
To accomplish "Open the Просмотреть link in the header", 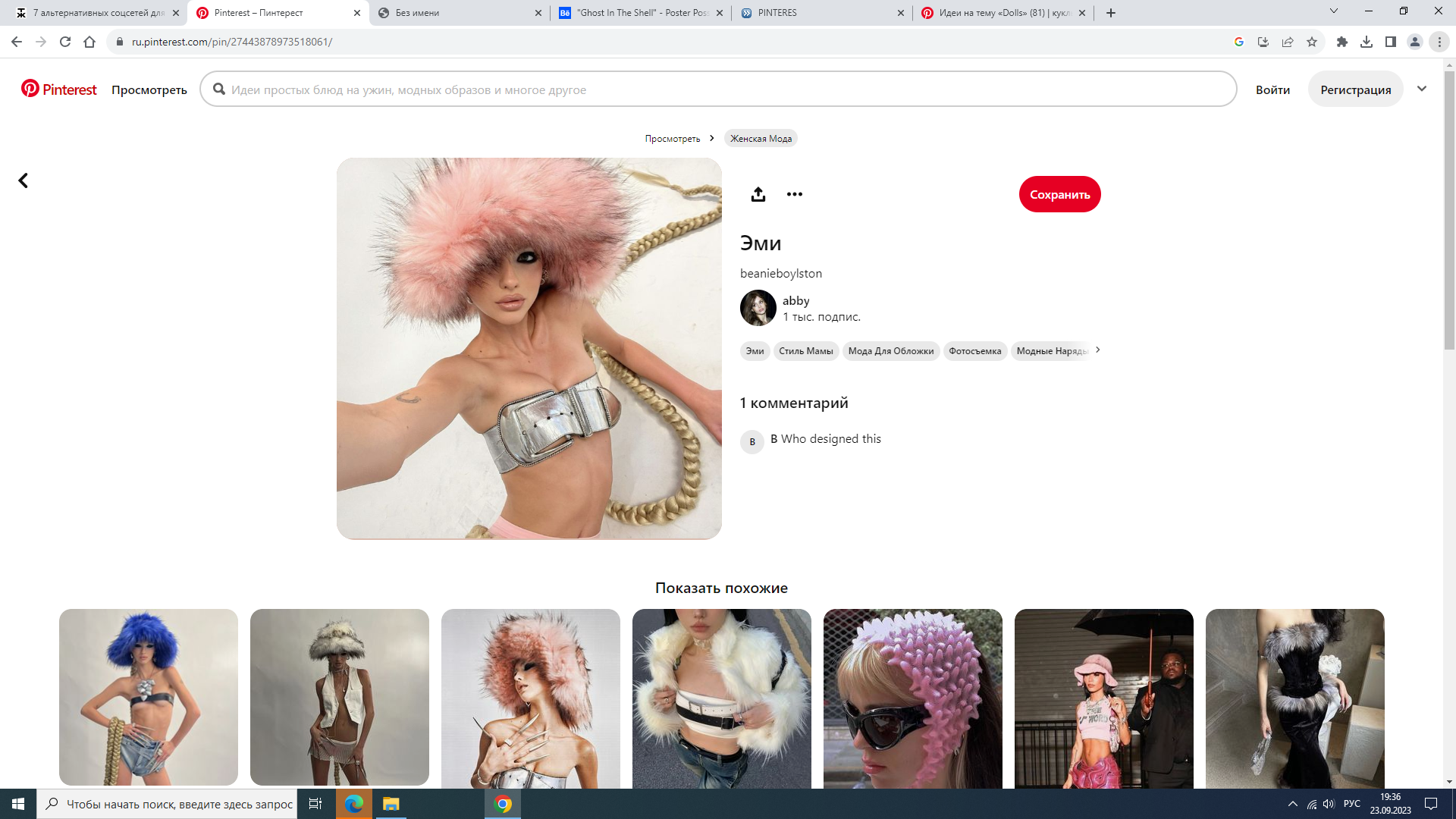I will click(149, 89).
